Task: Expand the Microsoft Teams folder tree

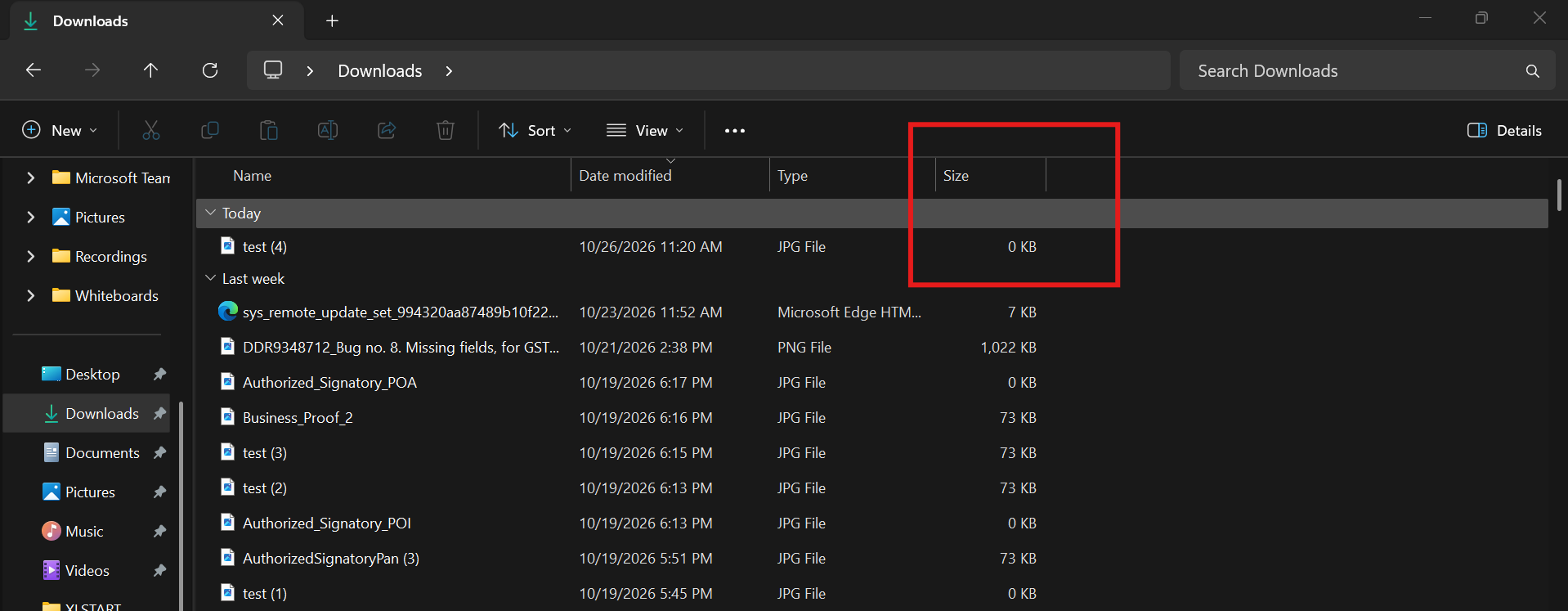Action: [x=31, y=177]
